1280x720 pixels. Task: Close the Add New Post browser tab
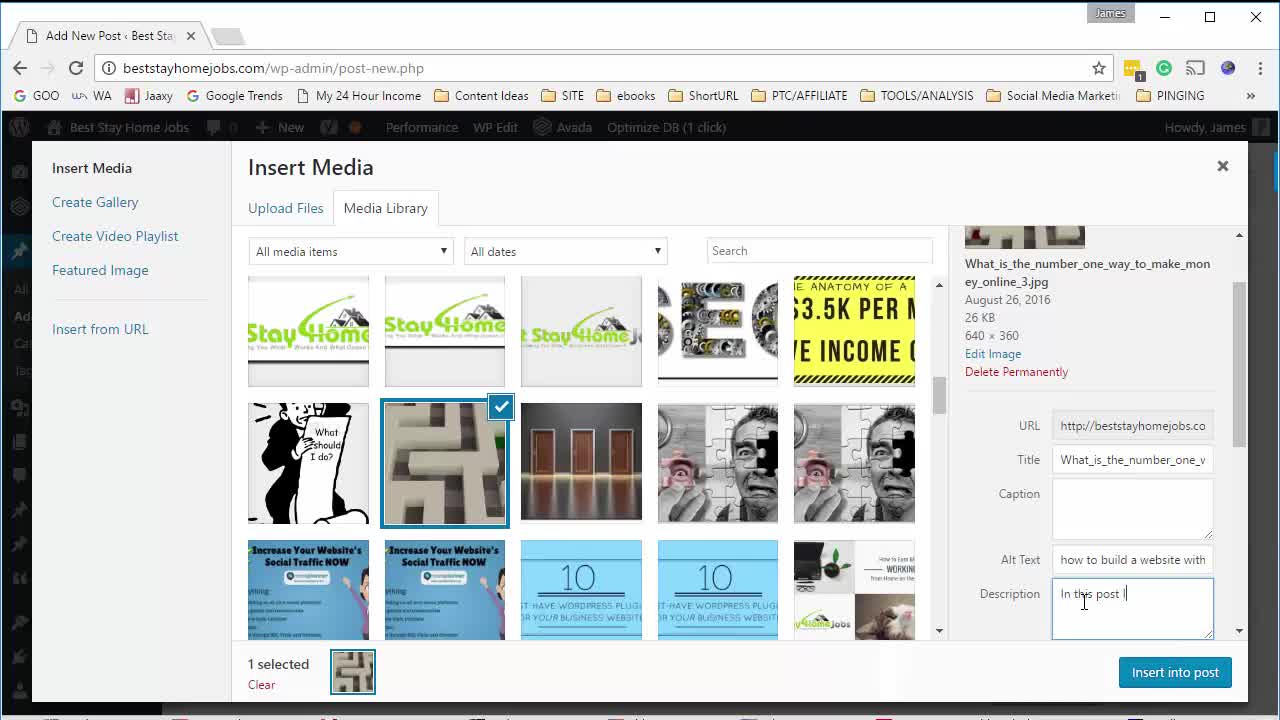(191, 36)
